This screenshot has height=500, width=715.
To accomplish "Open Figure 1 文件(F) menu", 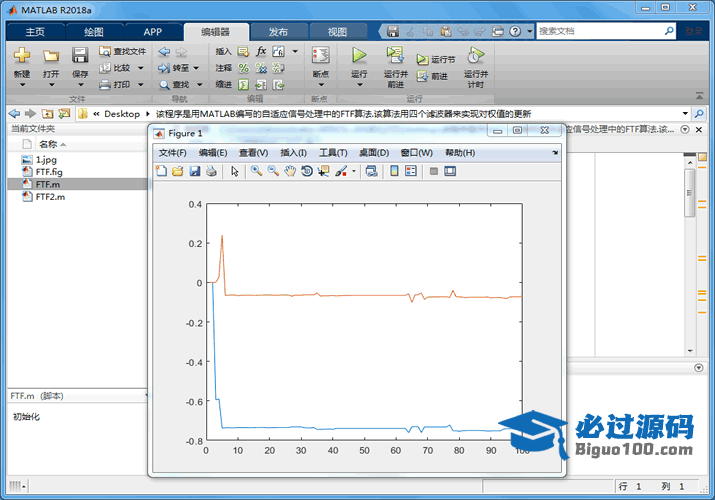I will point(172,153).
